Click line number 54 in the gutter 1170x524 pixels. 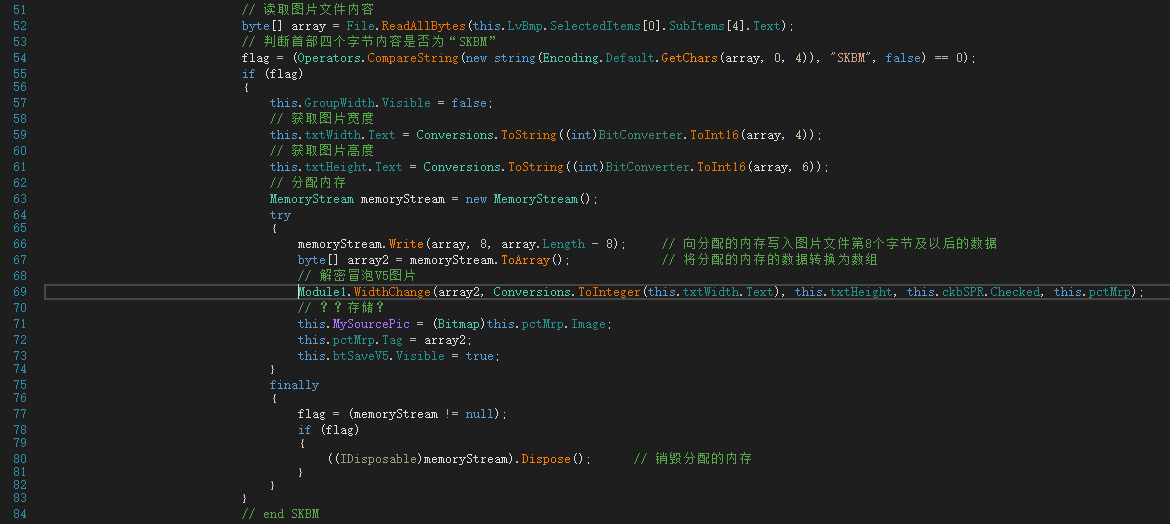(20, 57)
